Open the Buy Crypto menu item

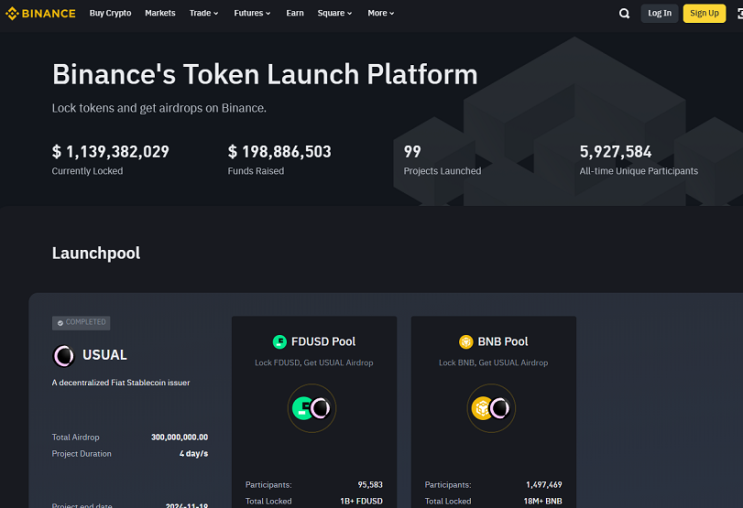pyautogui.click(x=110, y=13)
